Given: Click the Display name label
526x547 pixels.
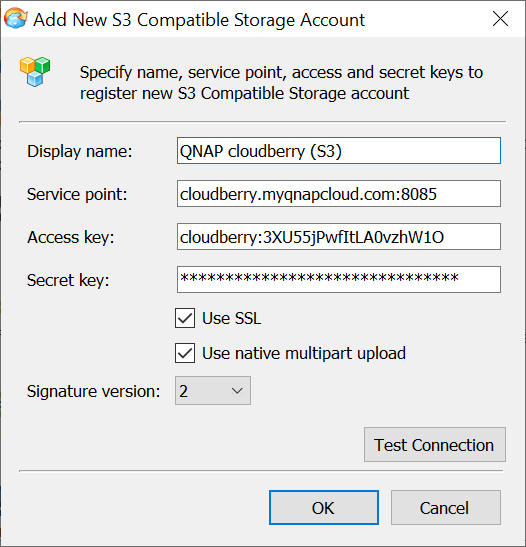Looking at the screenshot, I should (x=80, y=151).
